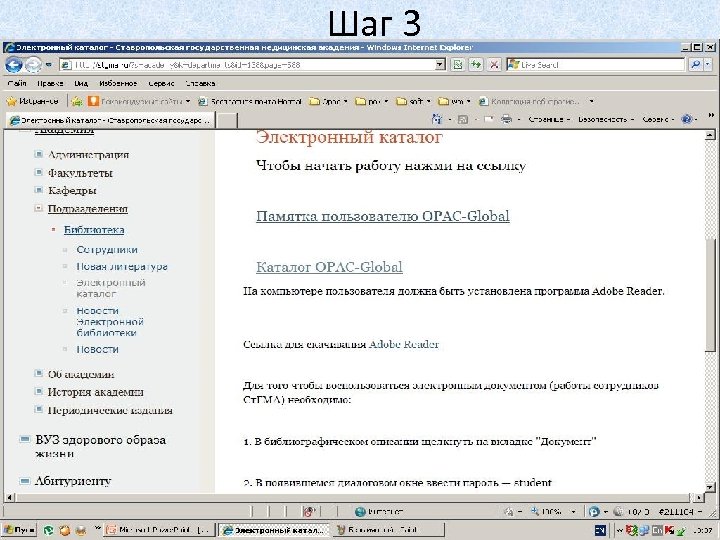The height and width of the screenshot is (540, 720).
Task: Click in the Live Search box
Action: (595, 65)
